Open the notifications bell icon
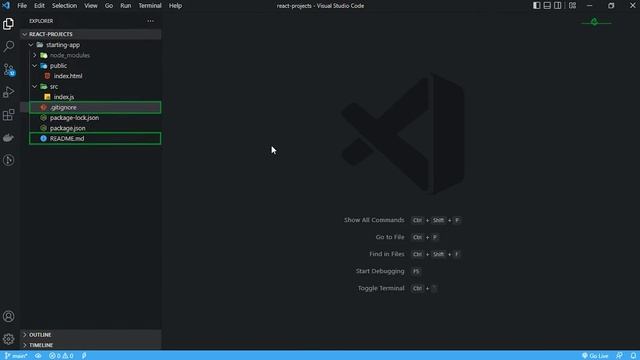640x360 pixels. (633, 356)
